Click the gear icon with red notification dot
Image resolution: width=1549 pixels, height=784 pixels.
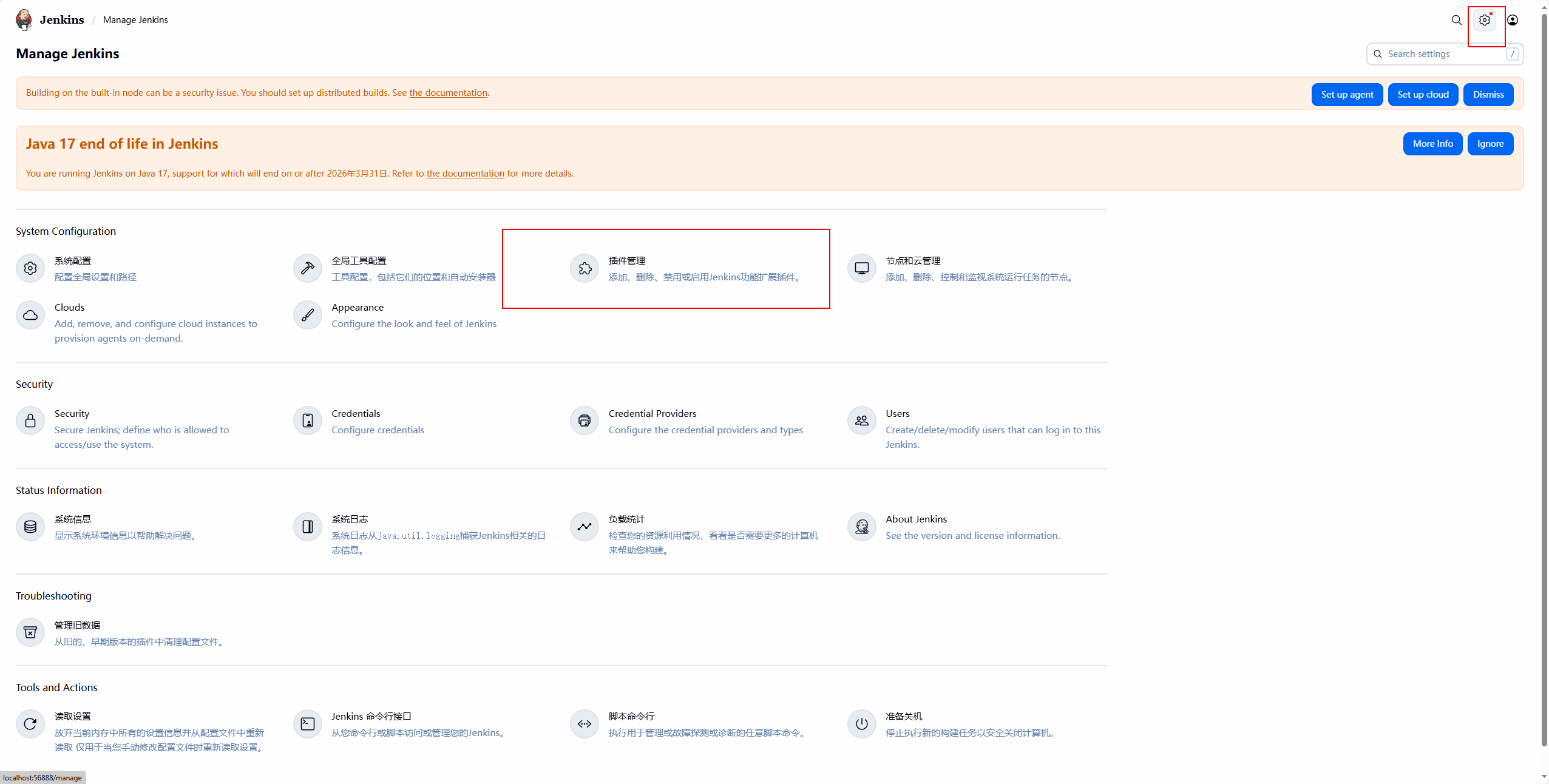1485,20
